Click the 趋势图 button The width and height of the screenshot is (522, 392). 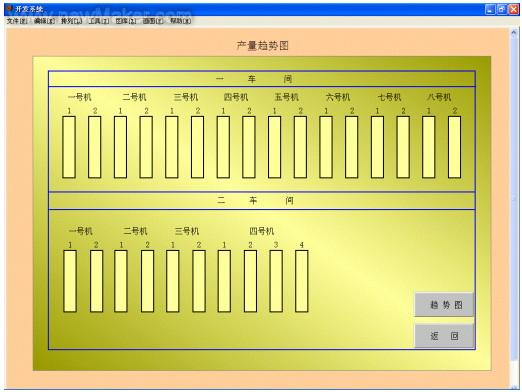(x=444, y=304)
